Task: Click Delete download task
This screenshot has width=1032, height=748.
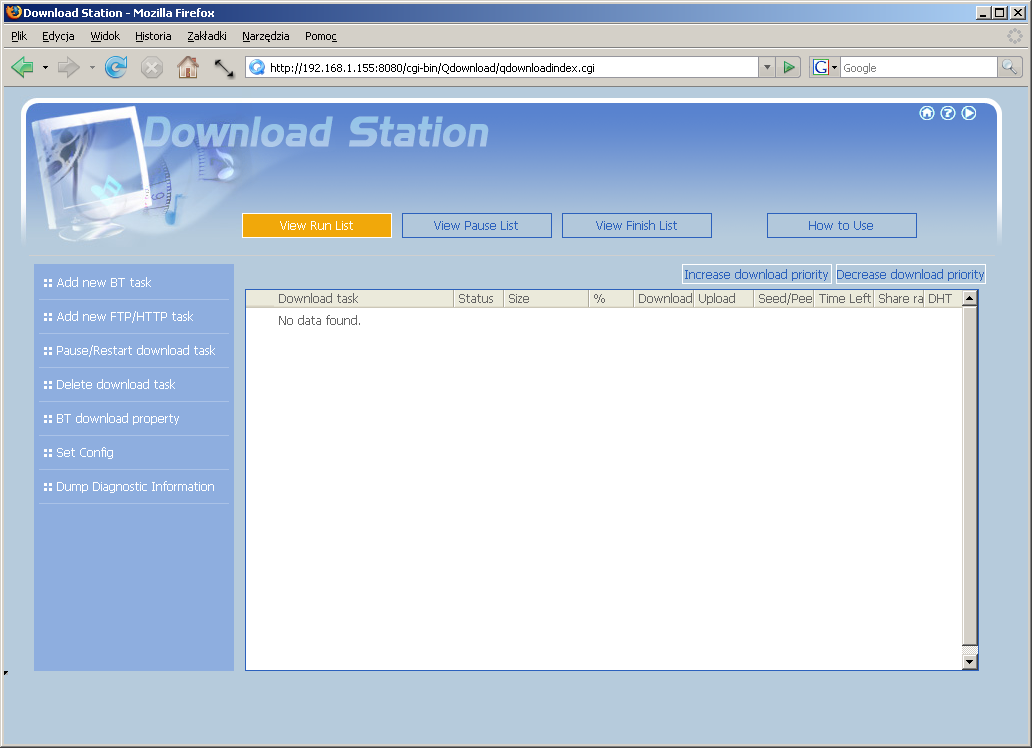Action: (x=116, y=385)
